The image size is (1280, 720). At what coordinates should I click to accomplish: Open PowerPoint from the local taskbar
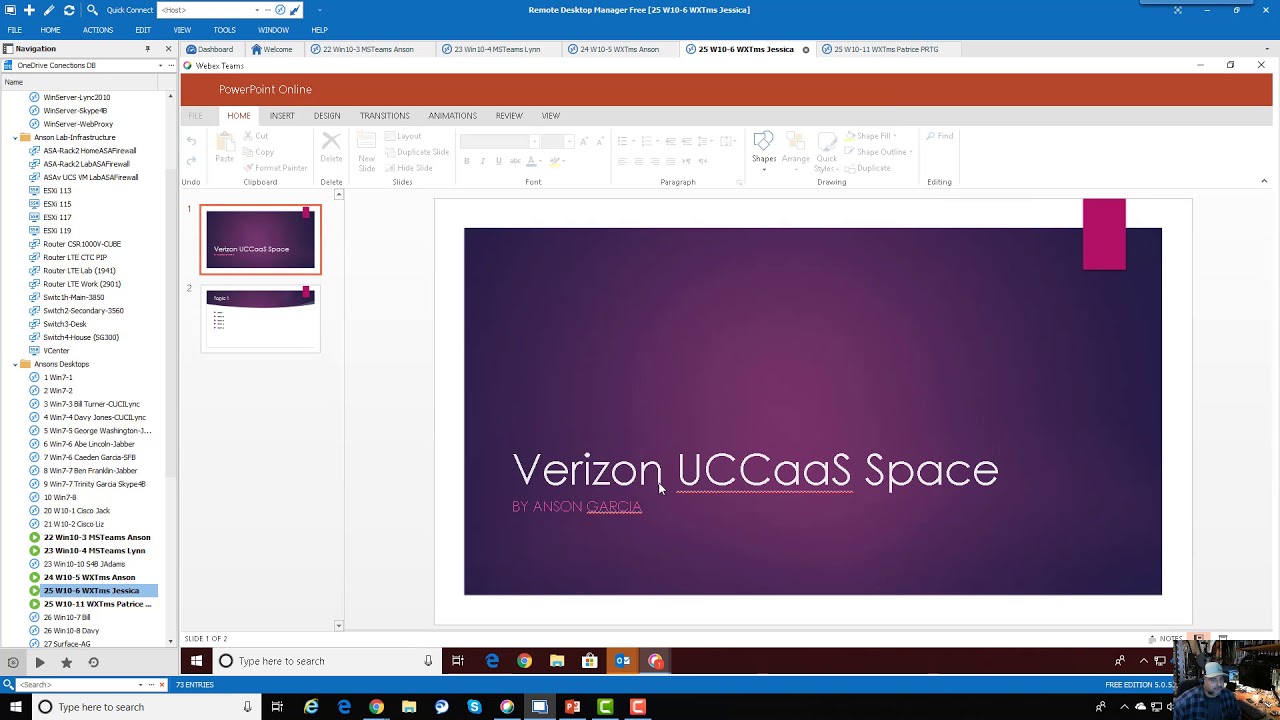[572, 707]
